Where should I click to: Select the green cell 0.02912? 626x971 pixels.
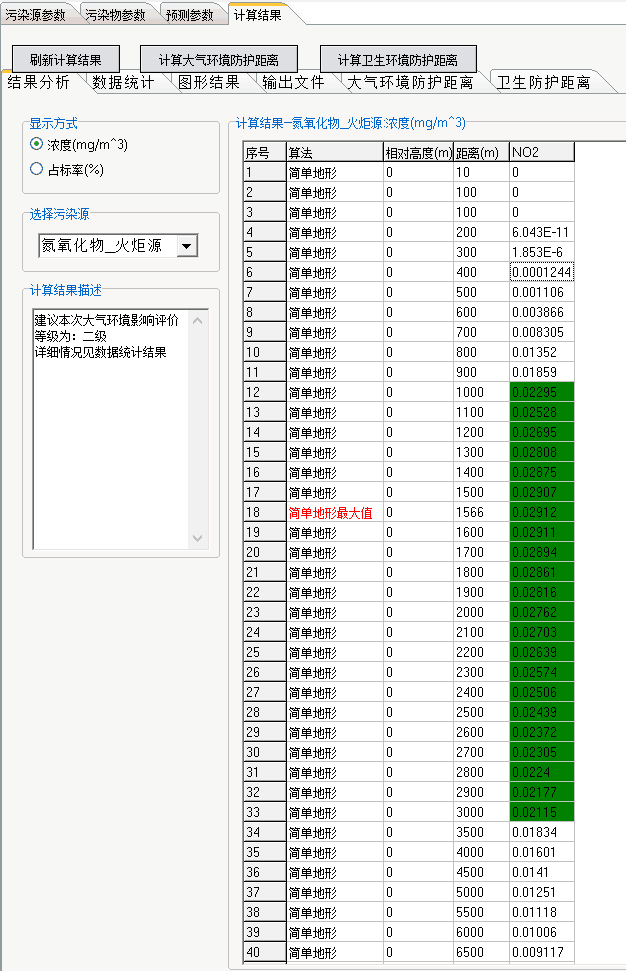[x=542, y=512]
